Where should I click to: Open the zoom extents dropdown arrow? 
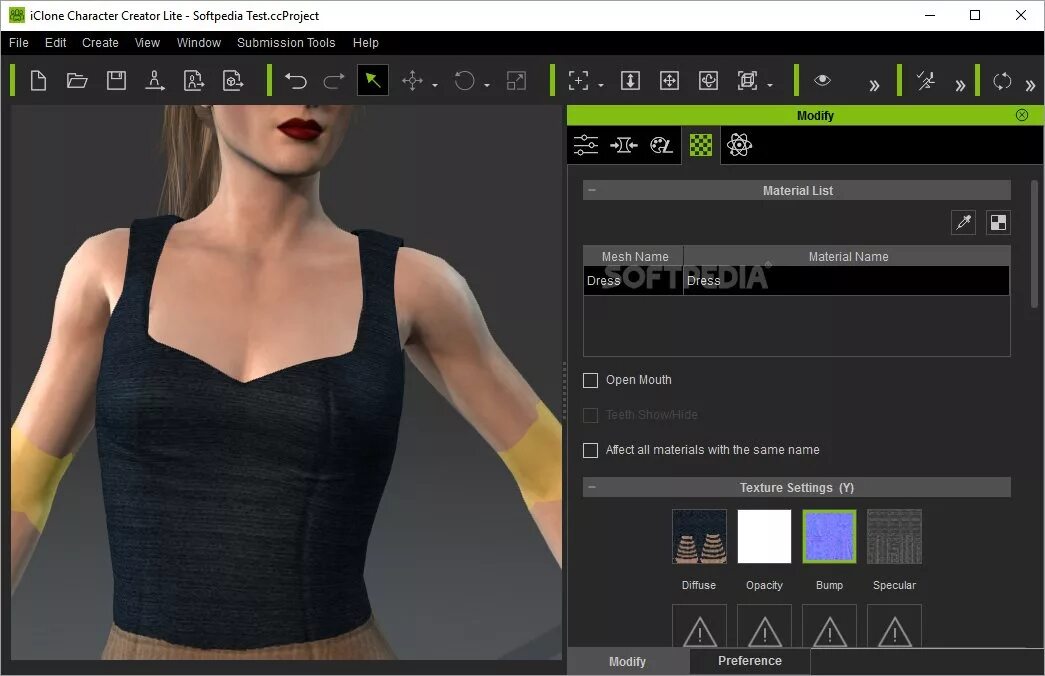[x=770, y=85]
